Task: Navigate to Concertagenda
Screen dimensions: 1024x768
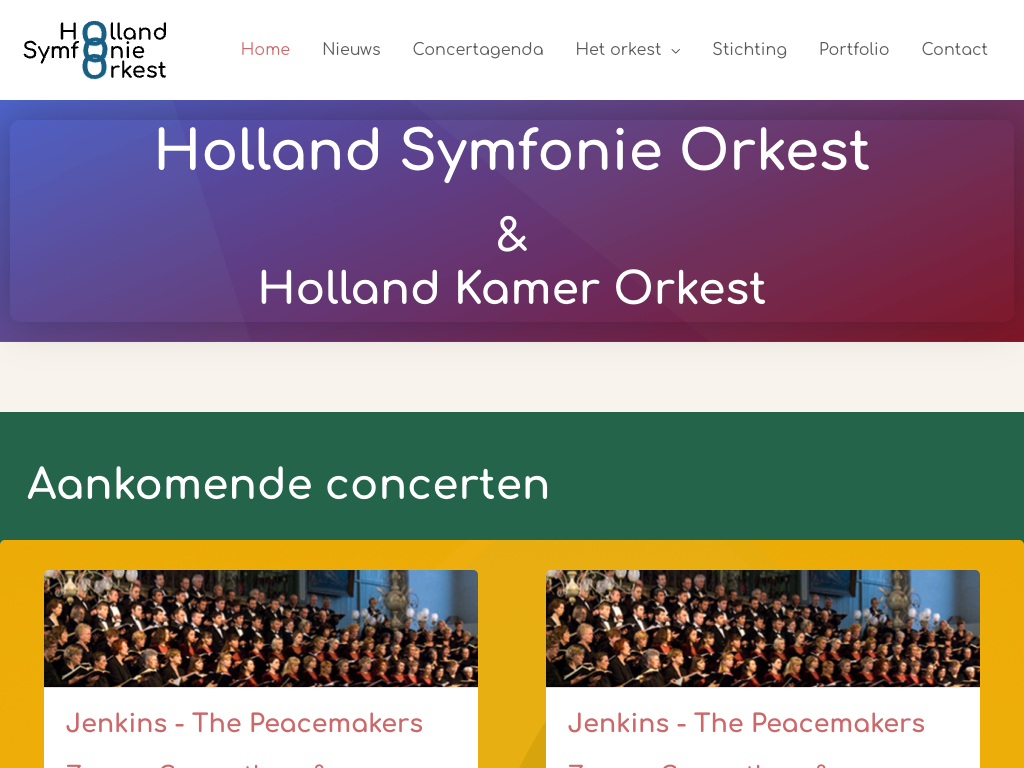Action: (x=478, y=50)
